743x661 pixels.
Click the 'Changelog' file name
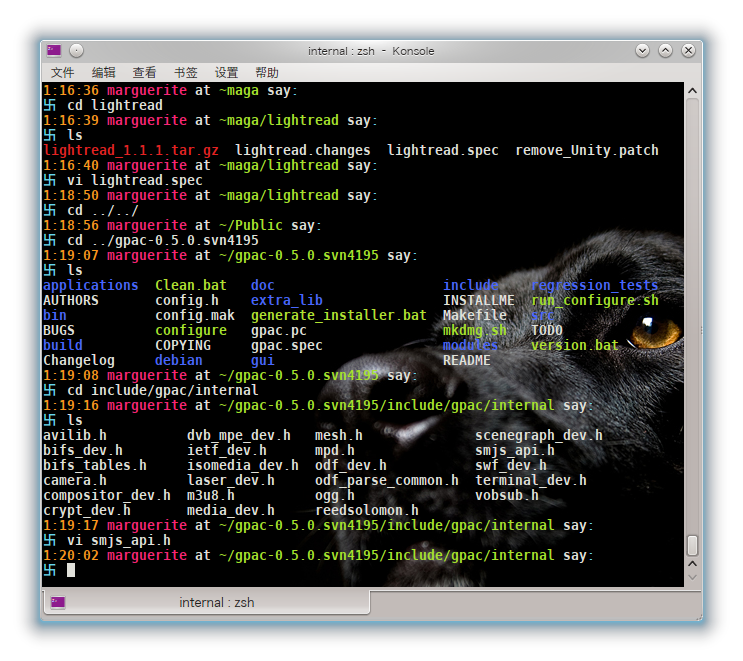[x=79, y=360]
